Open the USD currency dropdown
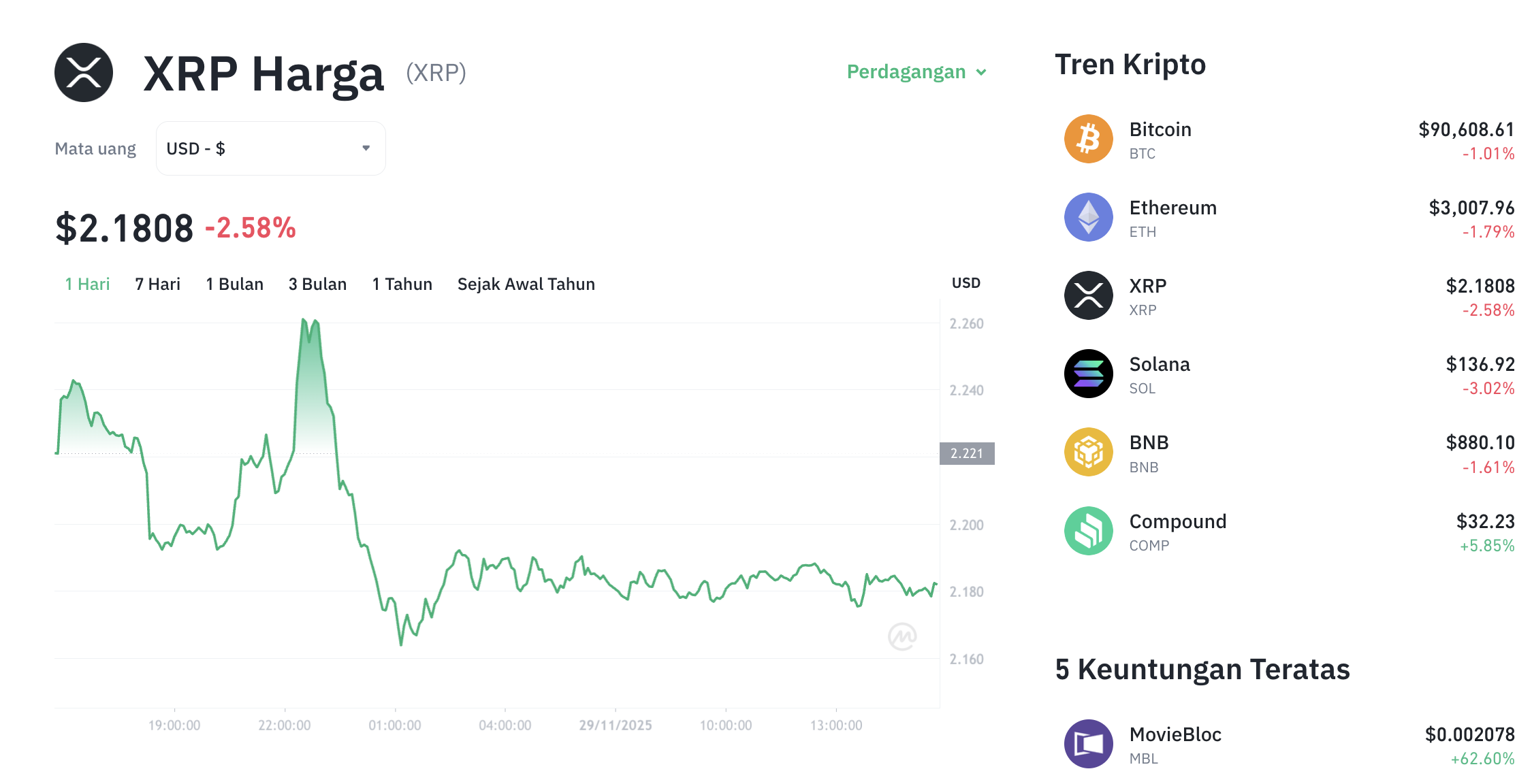This screenshot has height=784, width=1532. point(270,148)
